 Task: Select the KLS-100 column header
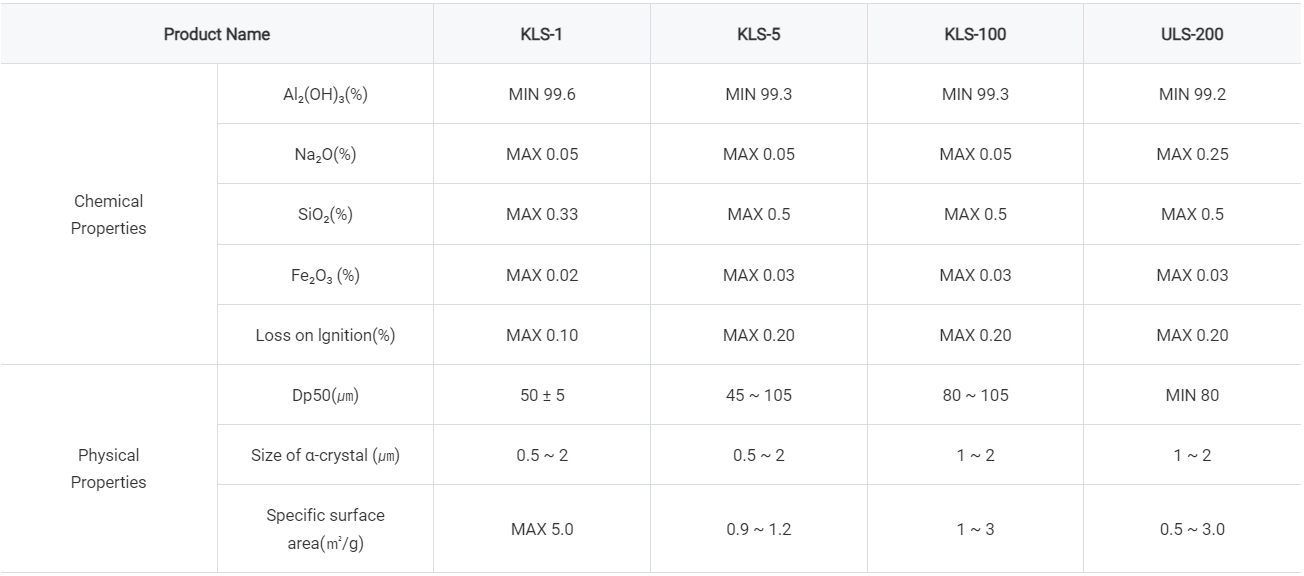pyautogui.click(x=975, y=34)
